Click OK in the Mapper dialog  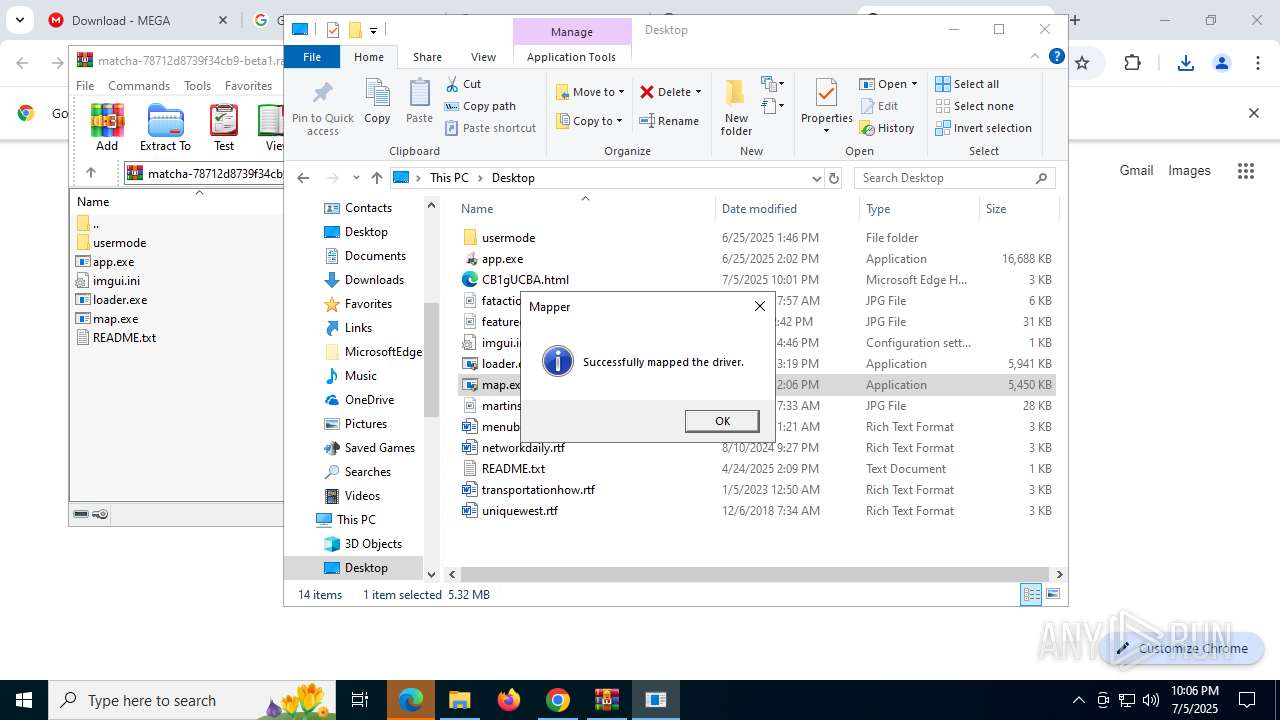[722, 421]
